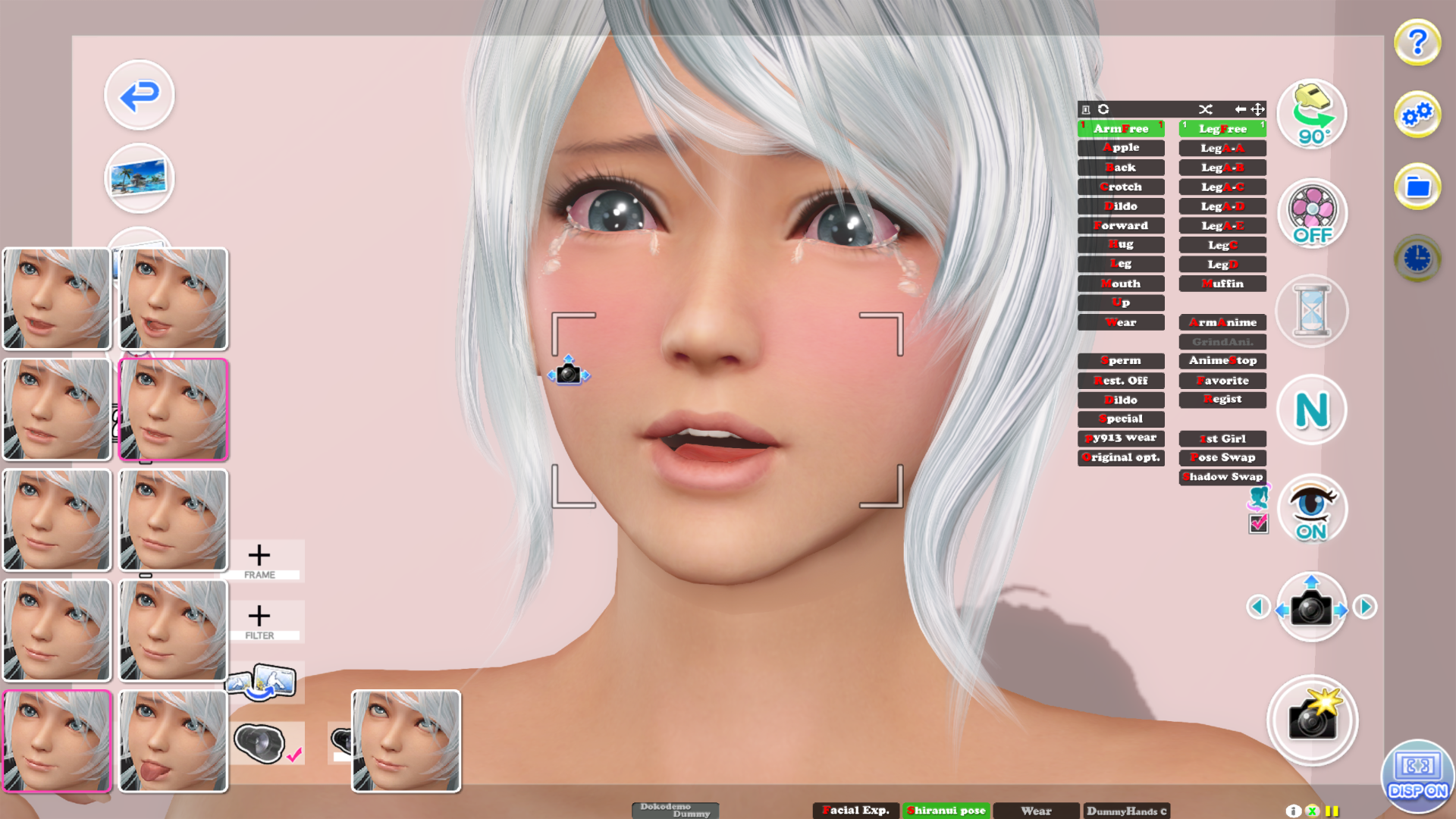Toggle the Rest. Off option
The height and width of the screenshot is (819, 1456).
pos(1121,381)
